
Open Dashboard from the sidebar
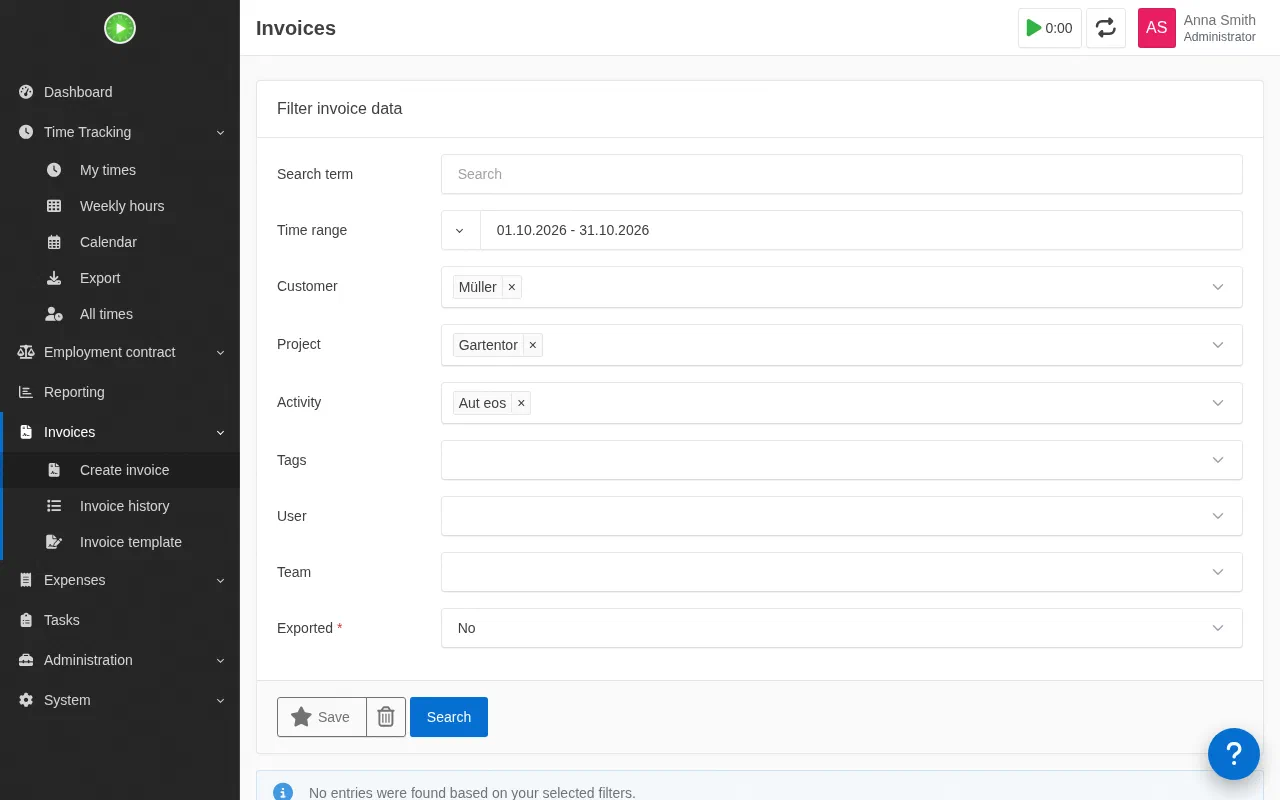[120, 92]
